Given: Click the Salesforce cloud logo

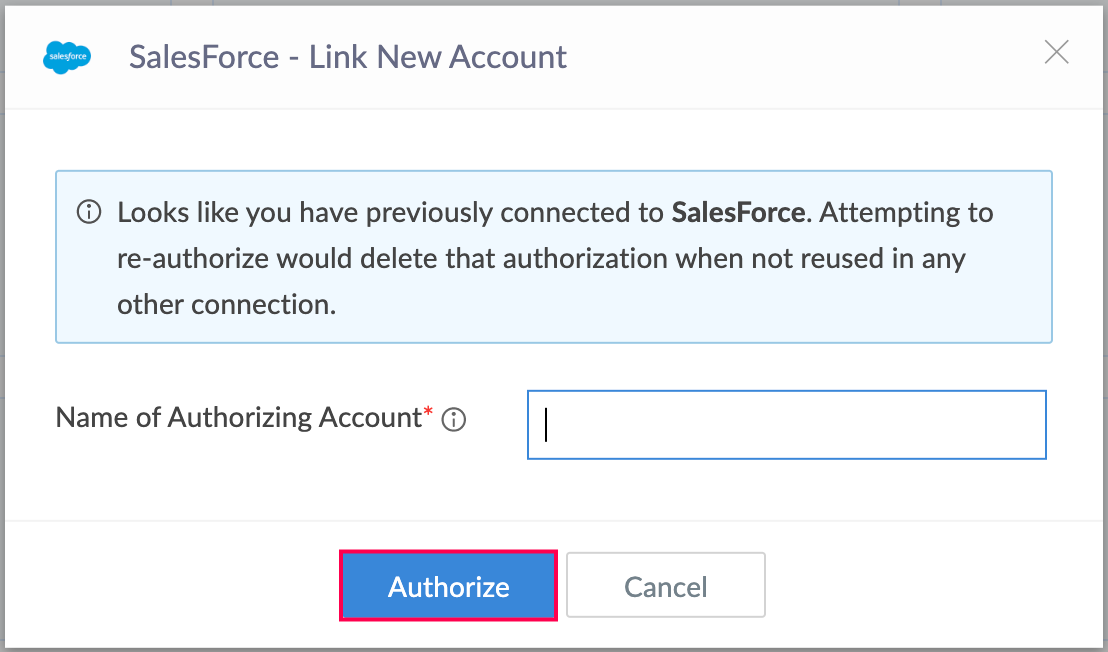Looking at the screenshot, I should [x=67, y=57].
